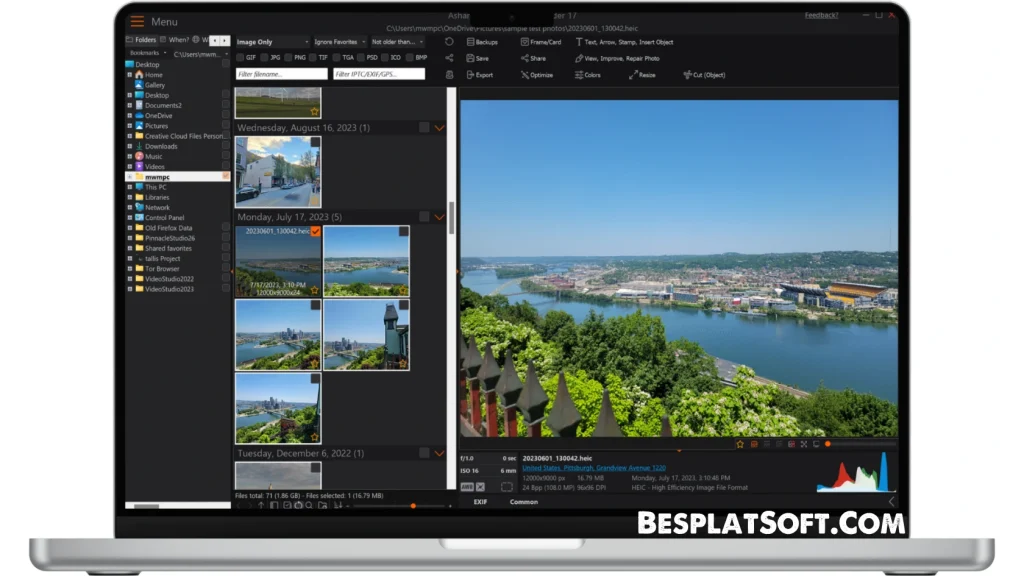Open Text, Arrow, Stamp, Insert Object tool
Image resolution: width=1024 pixels, height=576 pixels.
(627, 42)
